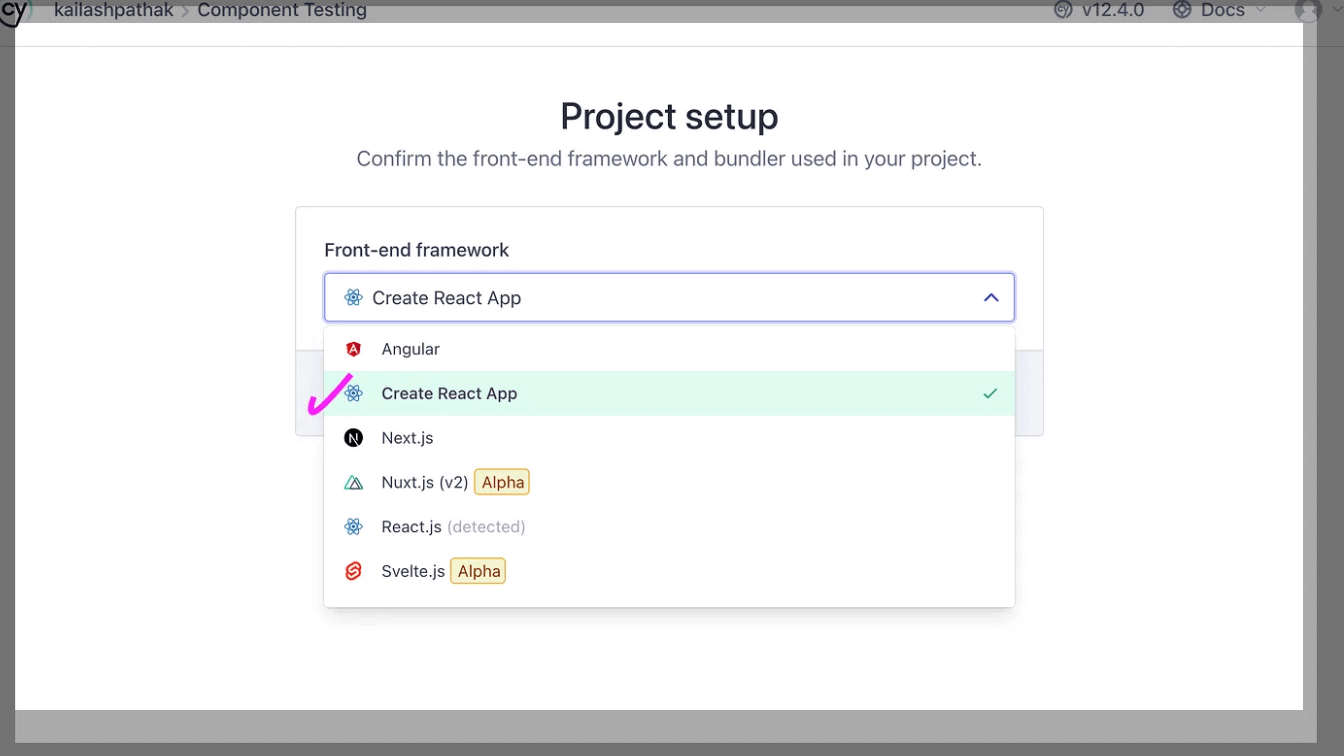The height and width of the screenshot is (756, 1344).
Task: Click the Next.js logo icon
Action: click(353, 438)
